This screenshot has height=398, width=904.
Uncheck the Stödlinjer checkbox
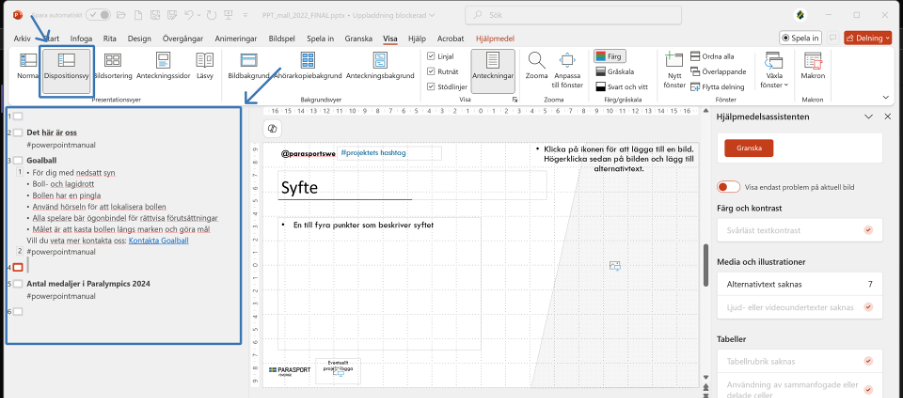[431, 87]
